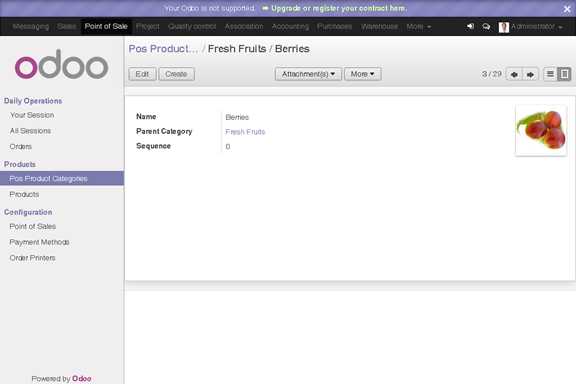This screenshot has height=384, width=576.
Task: Open the Purchases menu
Action: pyautogui.click(x=334, y=26)
